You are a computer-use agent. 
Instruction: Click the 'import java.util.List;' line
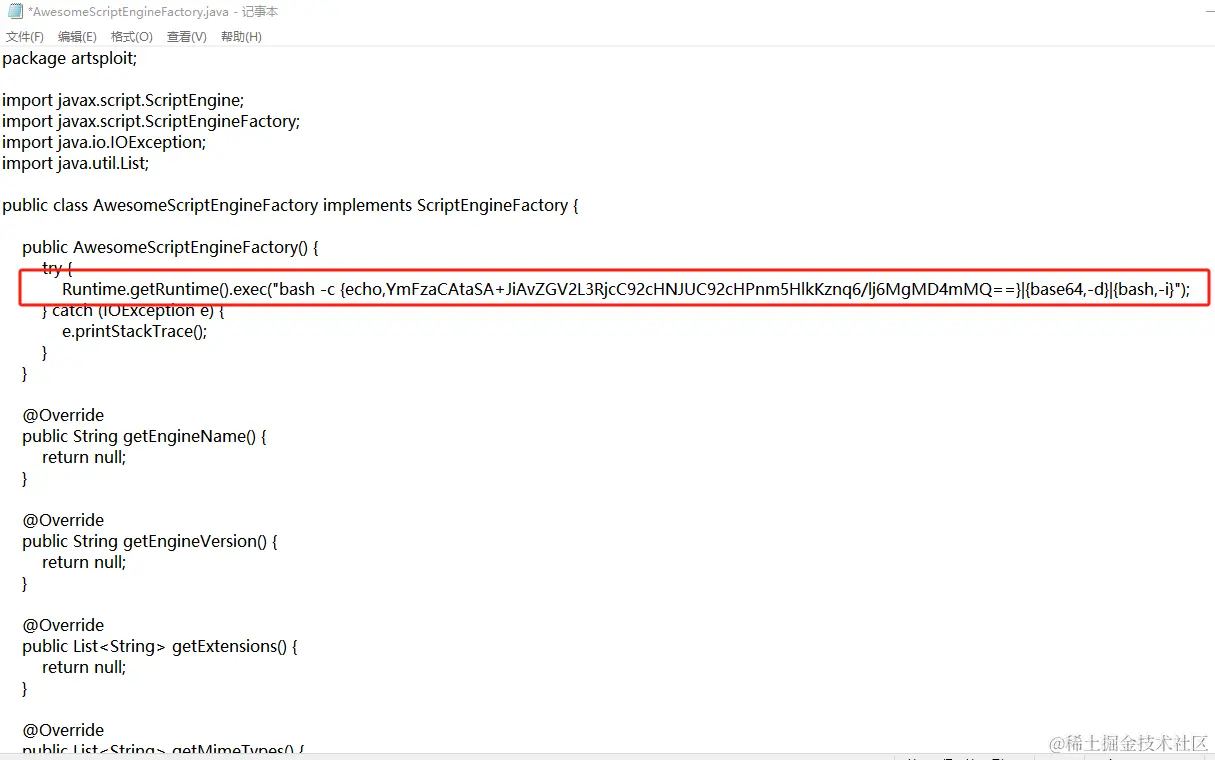[x=76, y=163]
